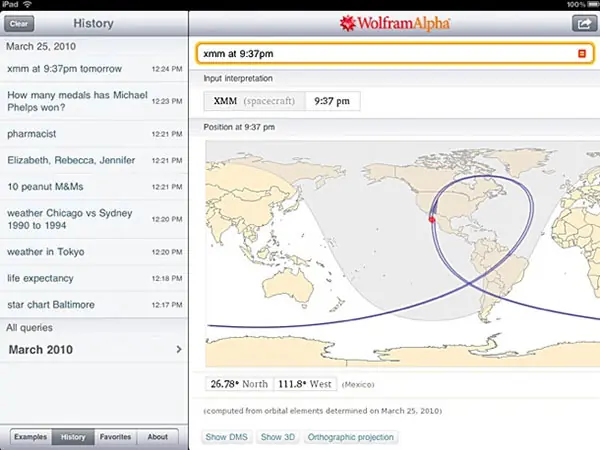Screen dimensions: 600x450
Task: Tap the 26.78° North latitude value
Action: pos(239,384)
